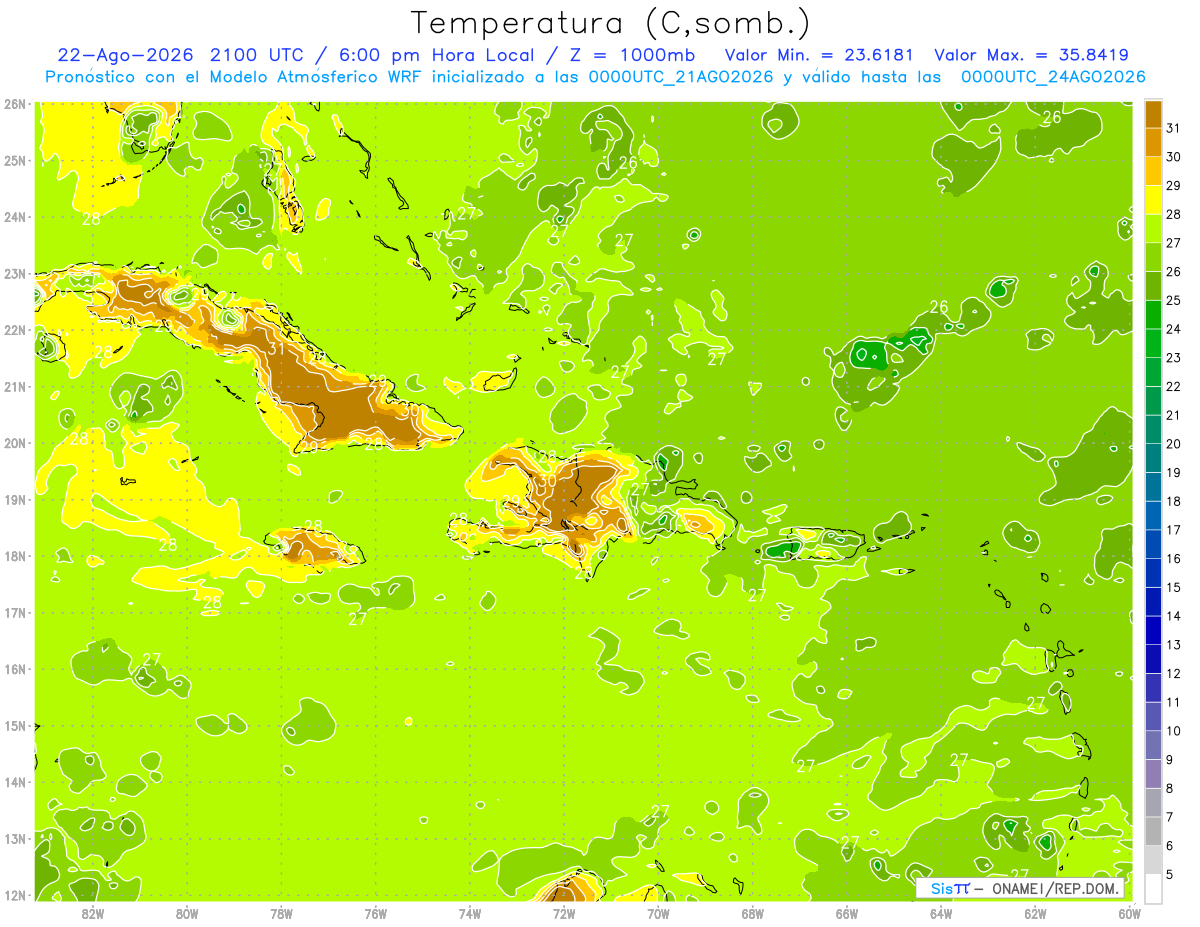Pick the gray swatch between 6 and 7

[1153, 831]
